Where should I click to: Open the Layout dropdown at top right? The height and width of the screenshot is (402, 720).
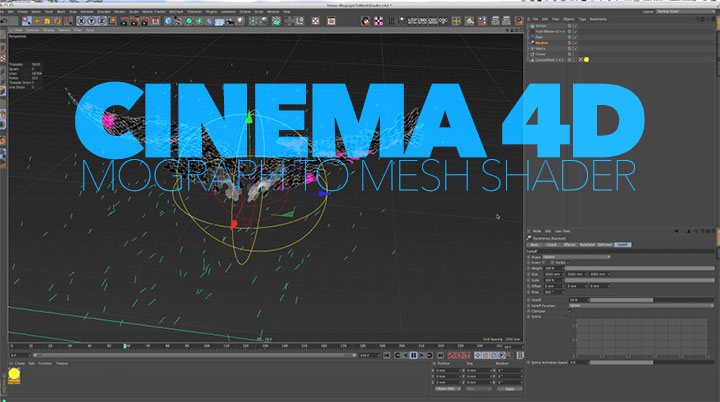point(685,11)
